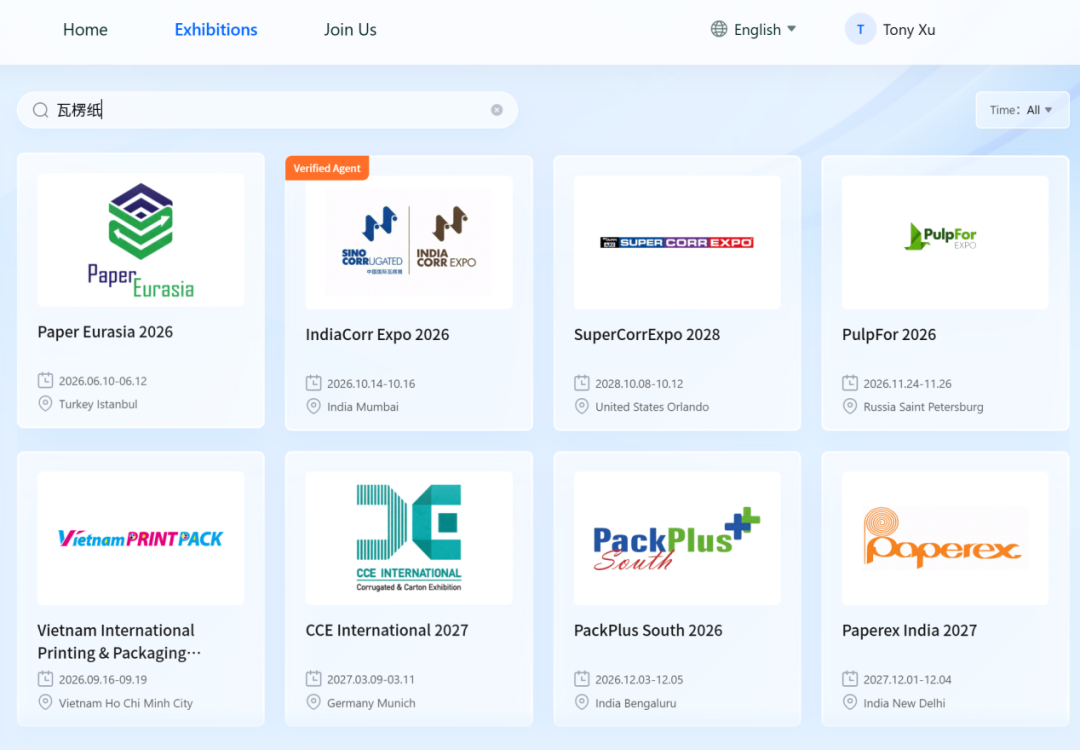1080x750 pixels.
Task: Select the date text 2028.10.08-10.12
Action: tap(639, 384)
